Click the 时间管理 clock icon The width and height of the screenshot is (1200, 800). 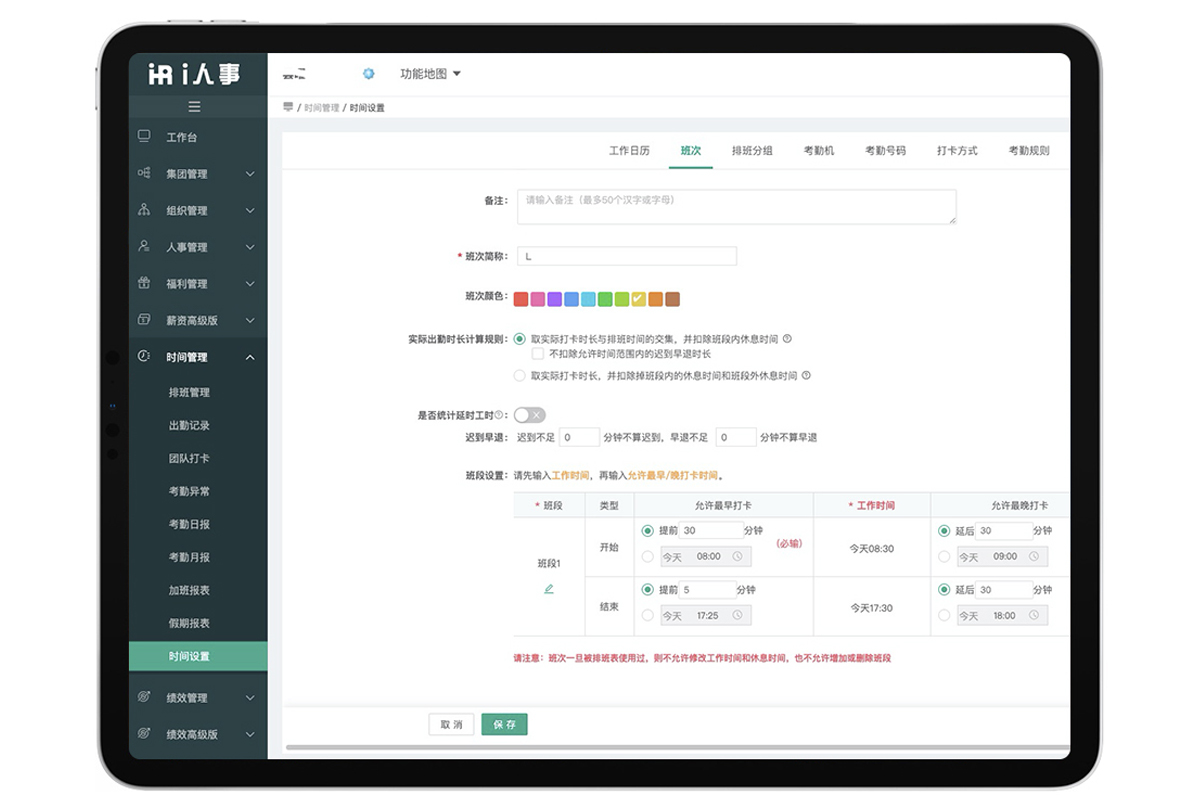click(144, 356)
